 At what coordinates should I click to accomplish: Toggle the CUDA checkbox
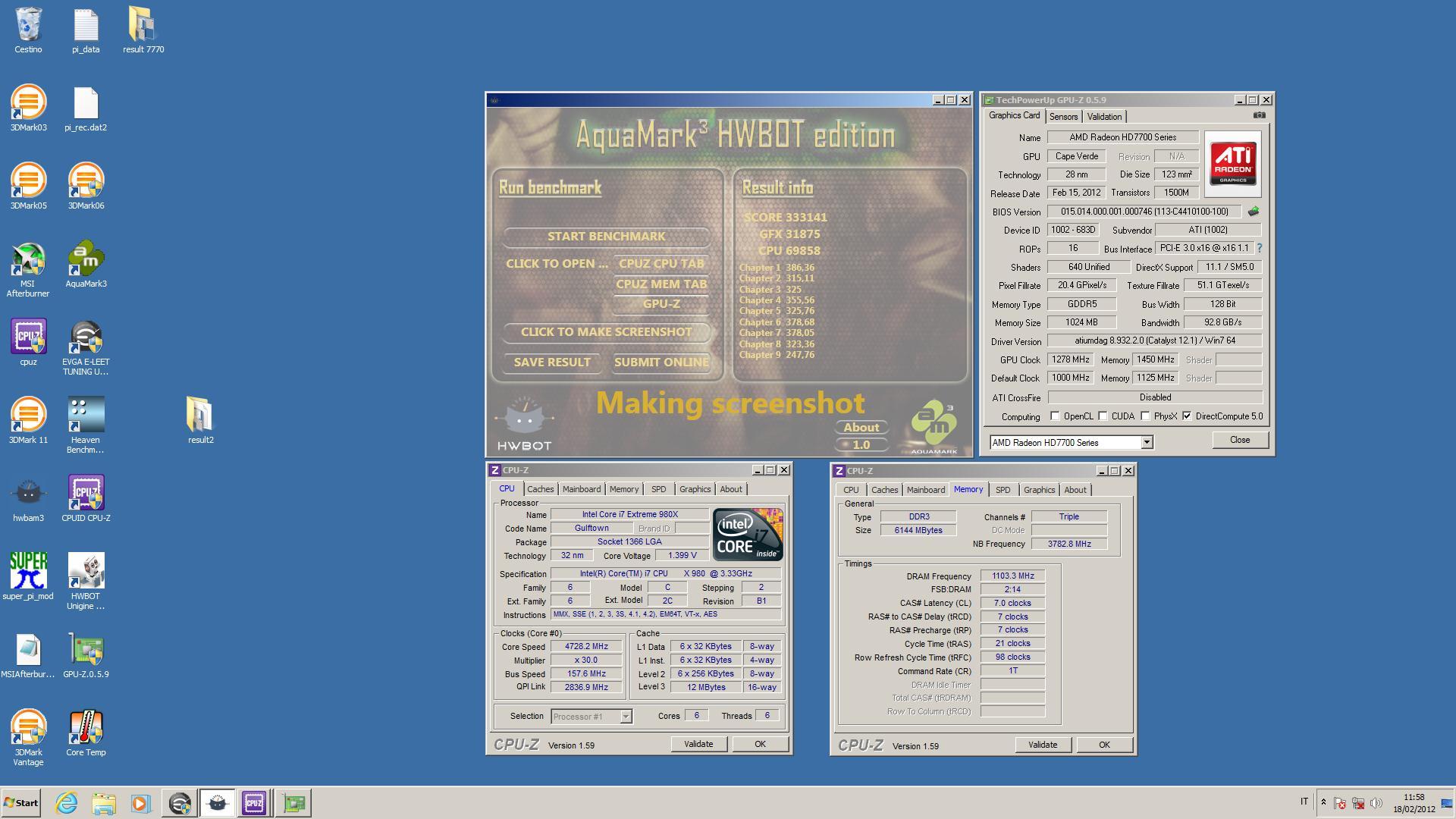click(x=1103, y=416)
